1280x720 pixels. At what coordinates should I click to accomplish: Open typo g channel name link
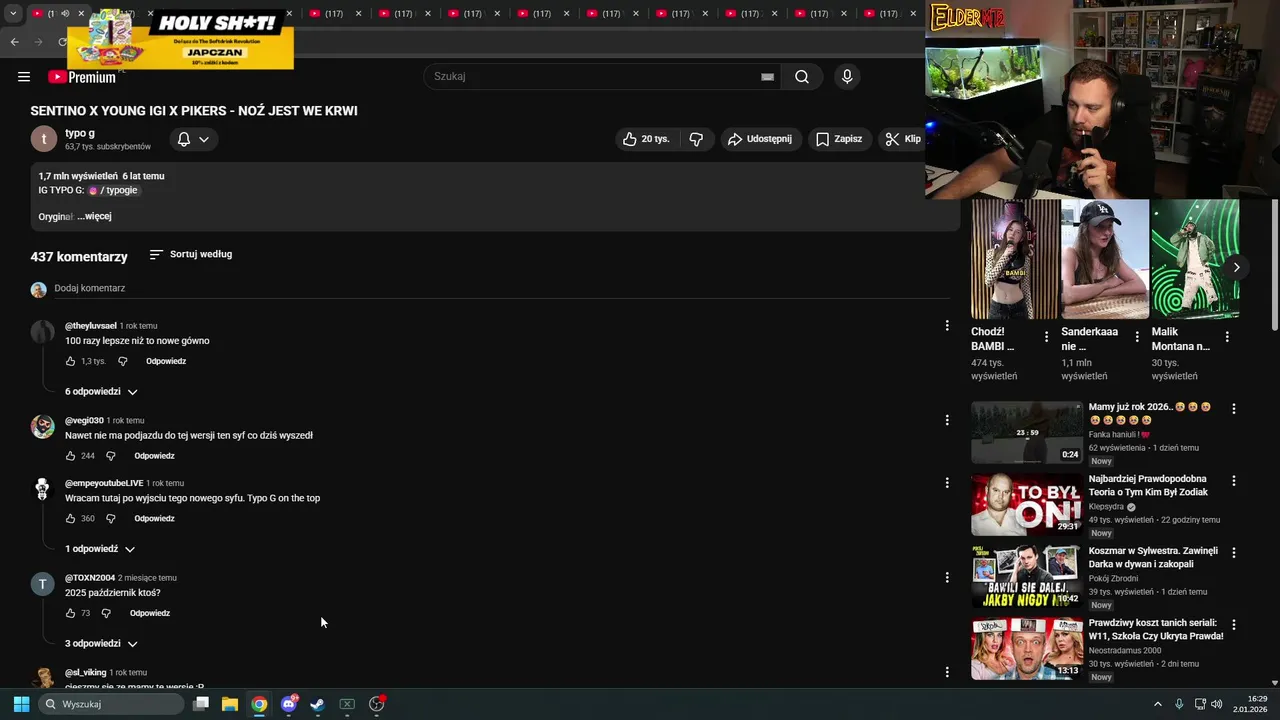pos(80,133)
